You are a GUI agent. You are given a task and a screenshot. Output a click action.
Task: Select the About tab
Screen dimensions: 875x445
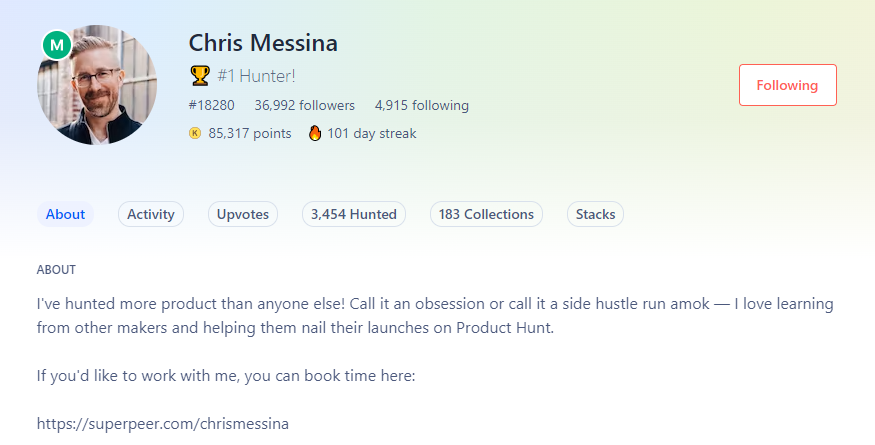coord(65,214)
